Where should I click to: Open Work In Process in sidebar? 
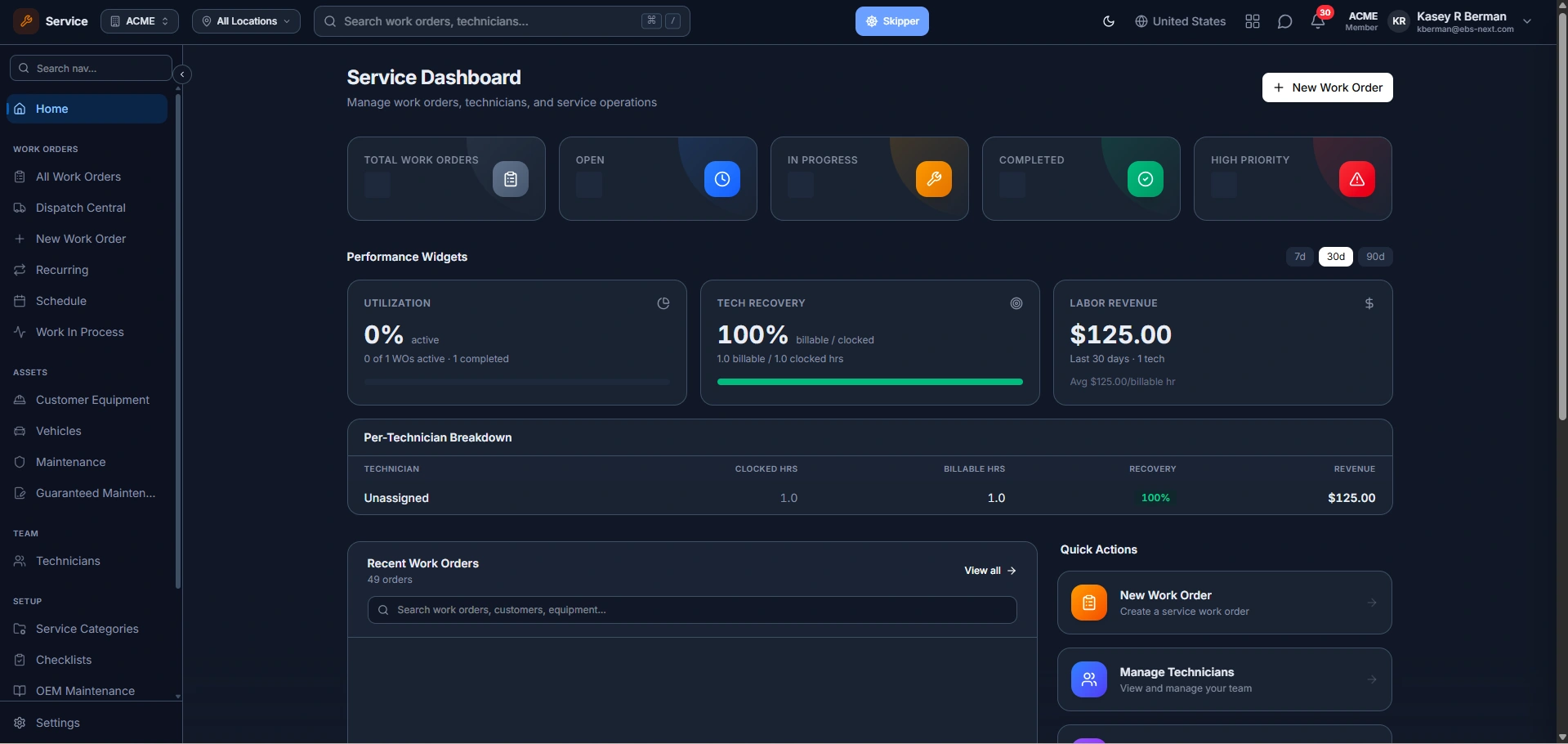pyautogui.click(x=87, y=332)
